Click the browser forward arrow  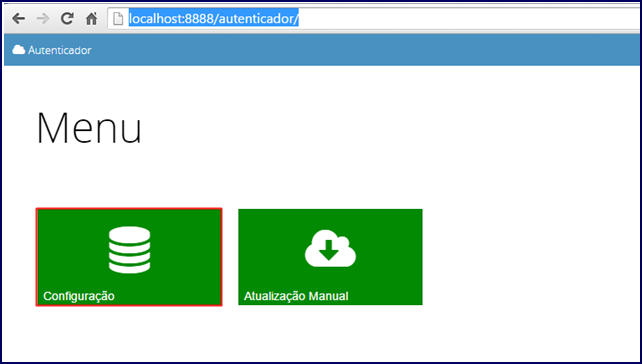[43, 19]
